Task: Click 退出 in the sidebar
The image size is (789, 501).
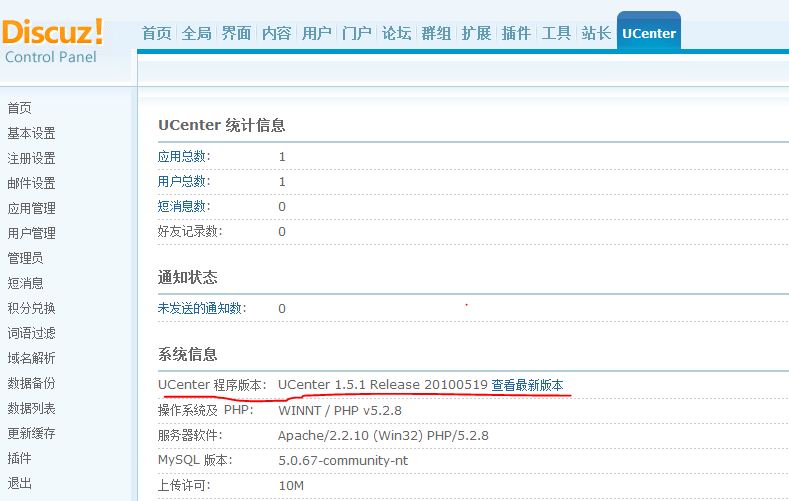Action: pos(20,483)
